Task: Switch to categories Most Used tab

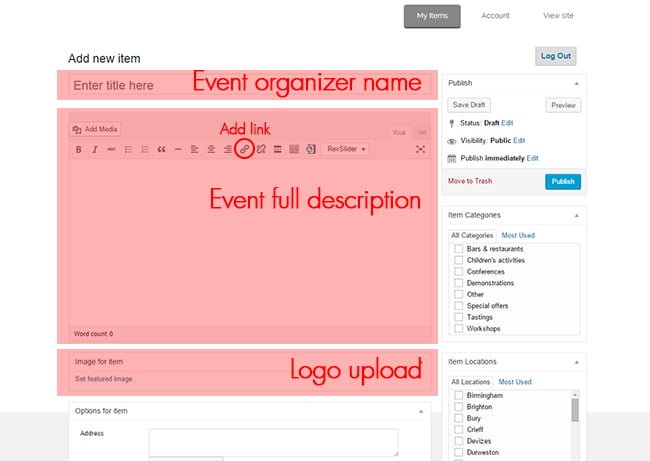Action: (518, 235)
